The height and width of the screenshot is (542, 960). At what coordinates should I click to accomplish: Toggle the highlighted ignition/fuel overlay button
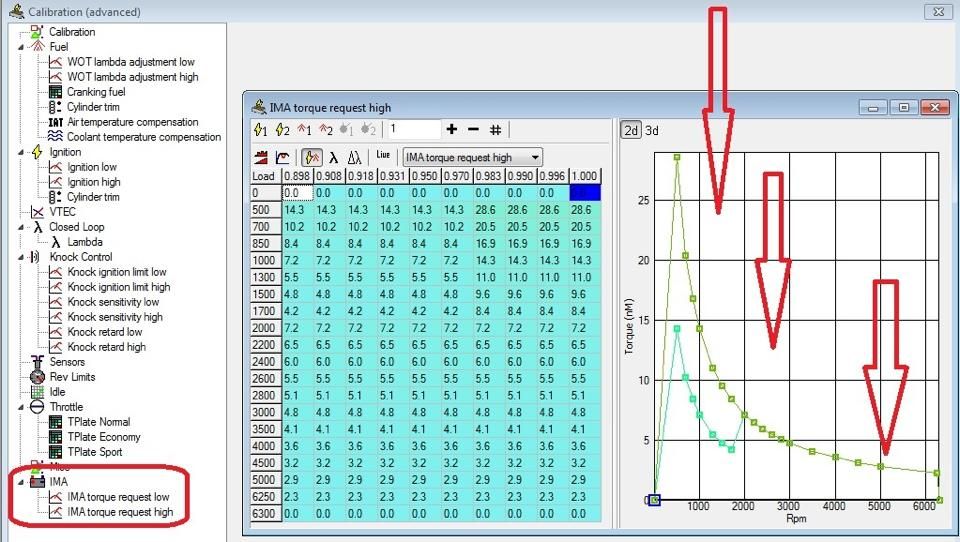pyautogui.click(x=312, y=158)
